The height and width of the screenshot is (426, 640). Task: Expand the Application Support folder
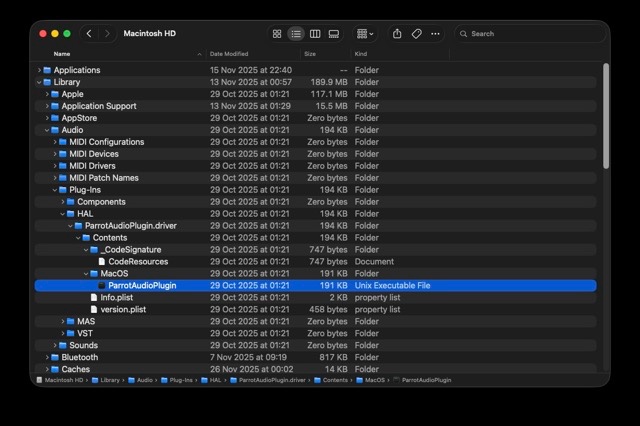47,106
